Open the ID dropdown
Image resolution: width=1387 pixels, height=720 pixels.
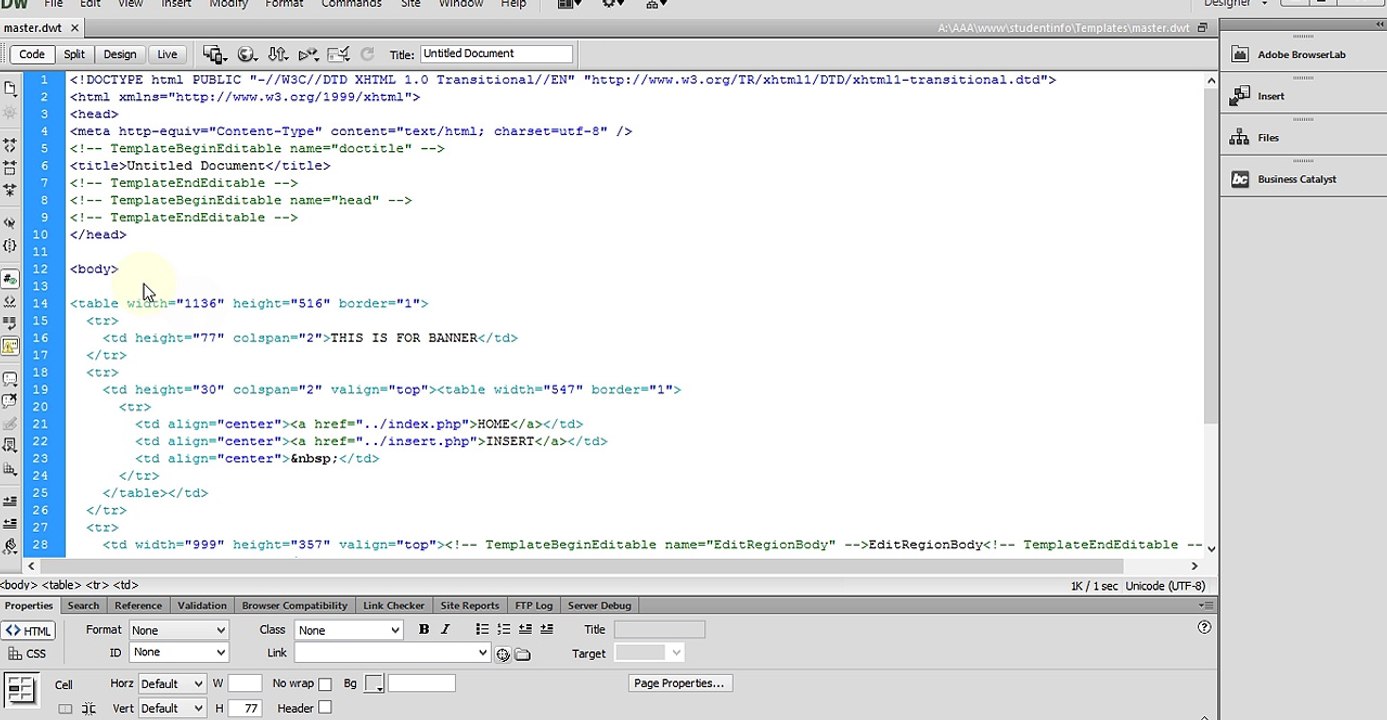point(179,652)
